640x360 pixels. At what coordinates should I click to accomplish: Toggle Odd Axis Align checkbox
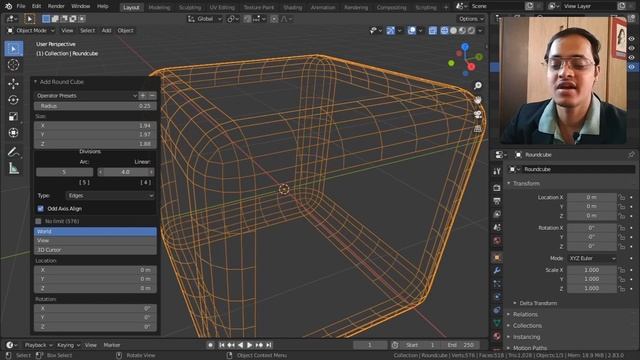coord(40,209)
